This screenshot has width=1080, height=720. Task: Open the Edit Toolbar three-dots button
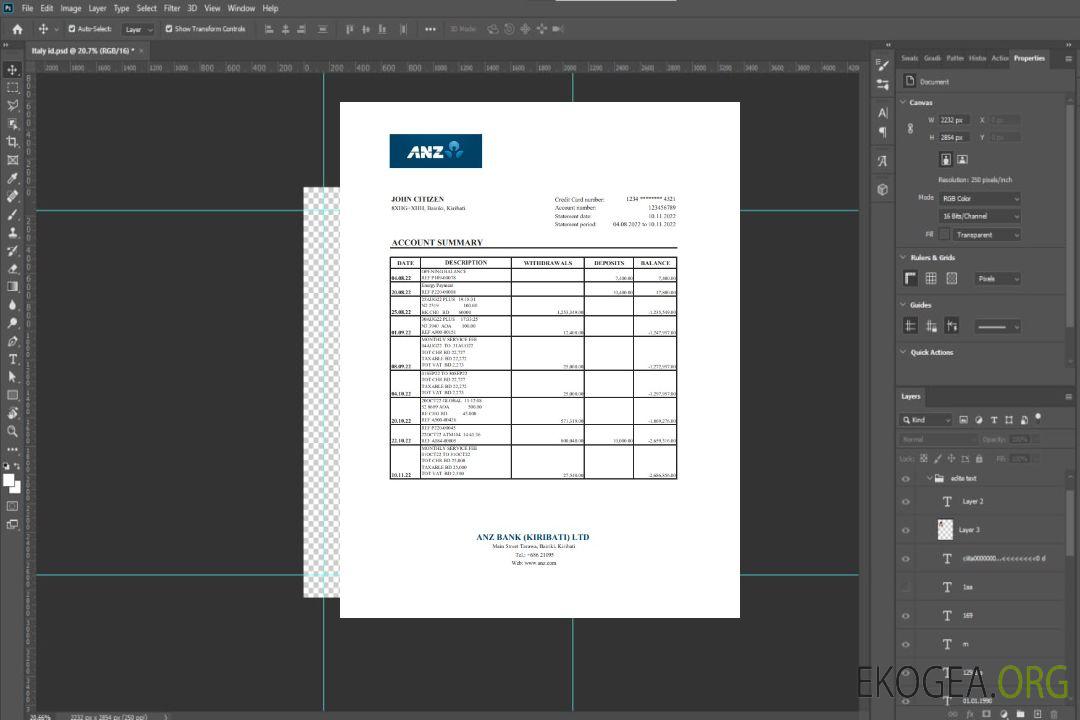coord(12,449)
